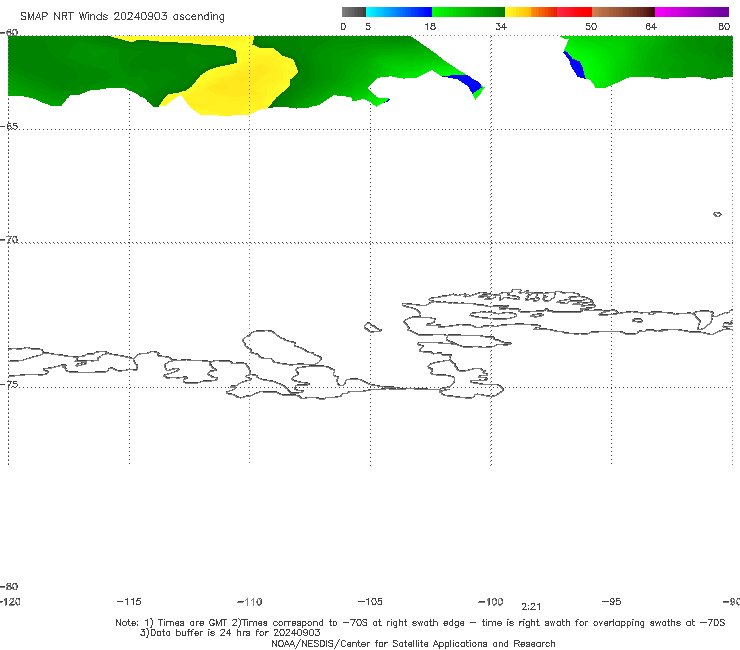Click the '80' label at the color bar end

tap(724, 27)
